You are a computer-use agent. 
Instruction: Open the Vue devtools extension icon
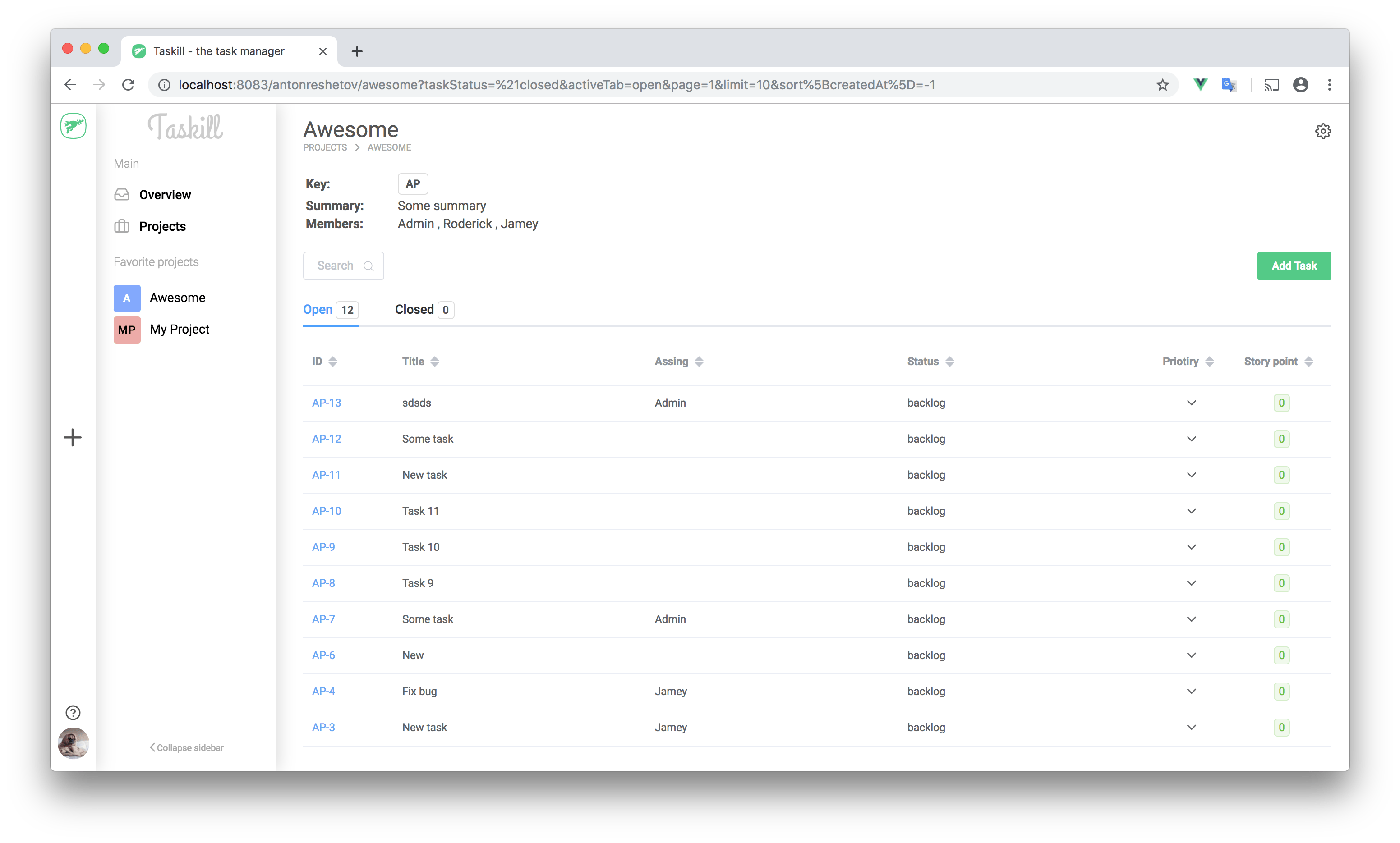point(1200,85)
